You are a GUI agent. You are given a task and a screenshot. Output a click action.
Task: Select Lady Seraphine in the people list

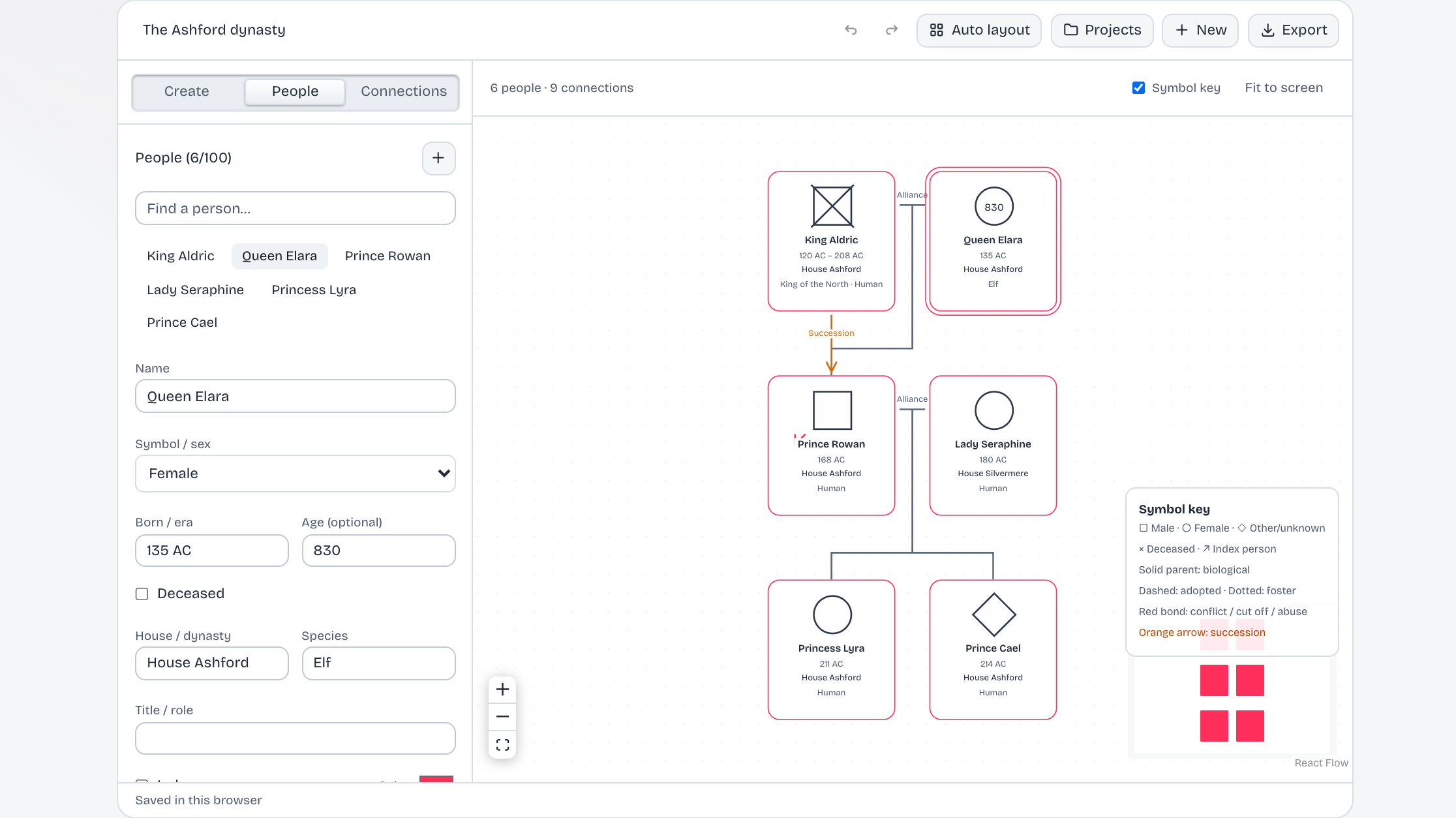point(195,290)
